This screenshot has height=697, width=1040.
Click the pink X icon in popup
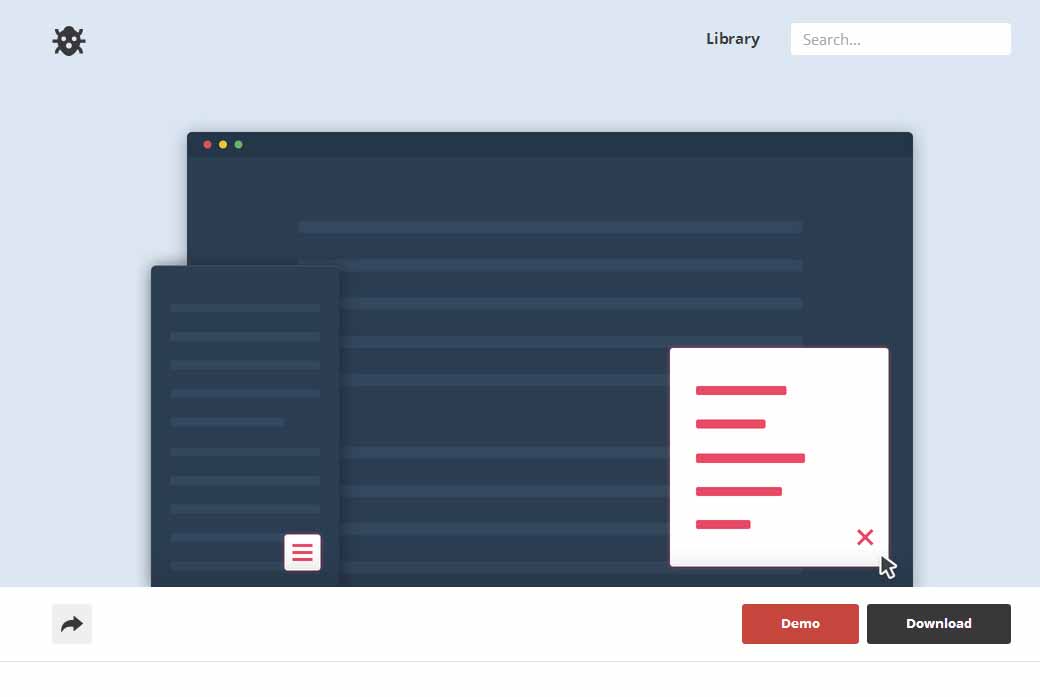coord(865,537)
